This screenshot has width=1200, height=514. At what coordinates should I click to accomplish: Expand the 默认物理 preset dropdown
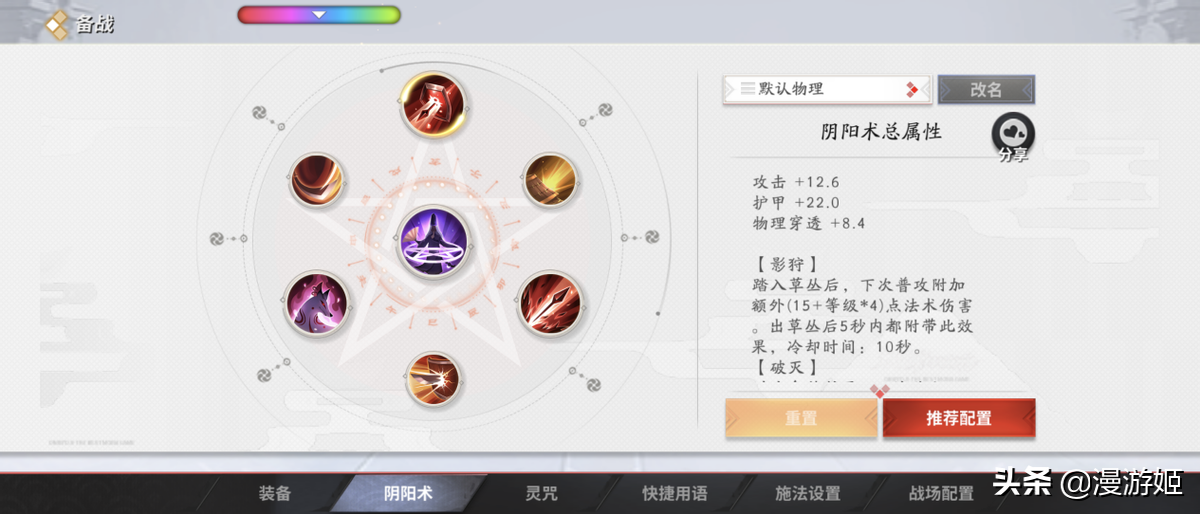click(x=828, y=89)
